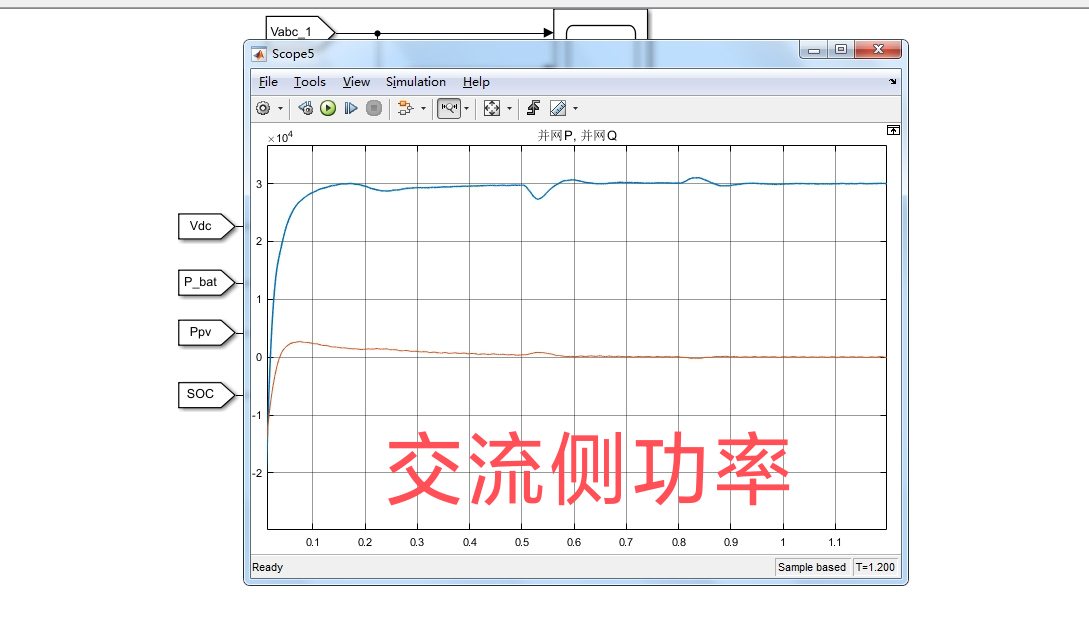The width and height of the screenshot is (1089, 639).
Task: Expand the configuration gear dropdown arrow
Action: pyautogui.click(x=280, y=108)
